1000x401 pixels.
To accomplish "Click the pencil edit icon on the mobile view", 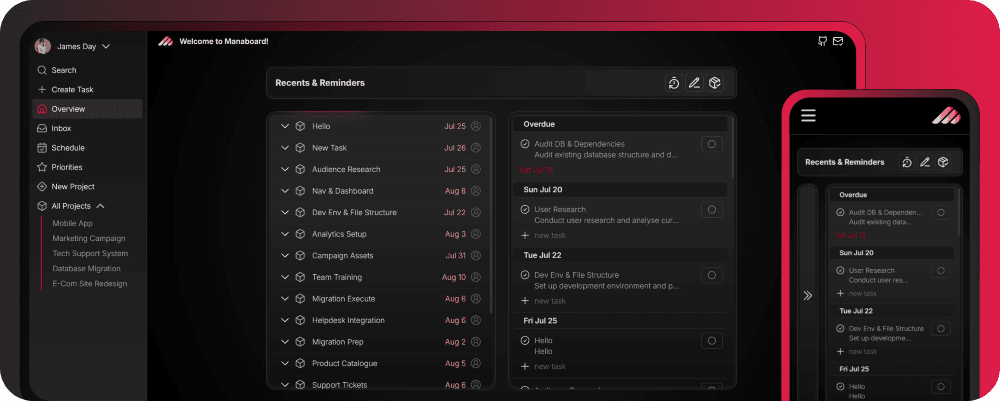I will (x=925, y=162).
